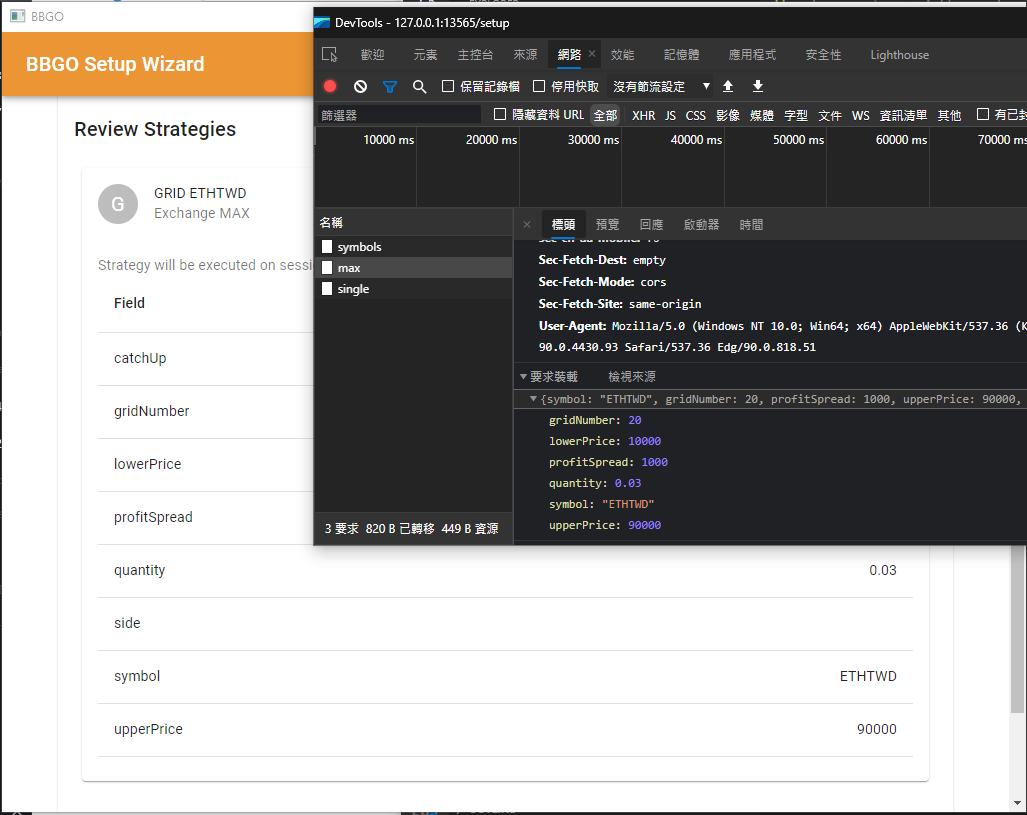1027x815 pixels.
Task: Filter by 全部 type
Action: pyautogui.click(x=605, y=115)
